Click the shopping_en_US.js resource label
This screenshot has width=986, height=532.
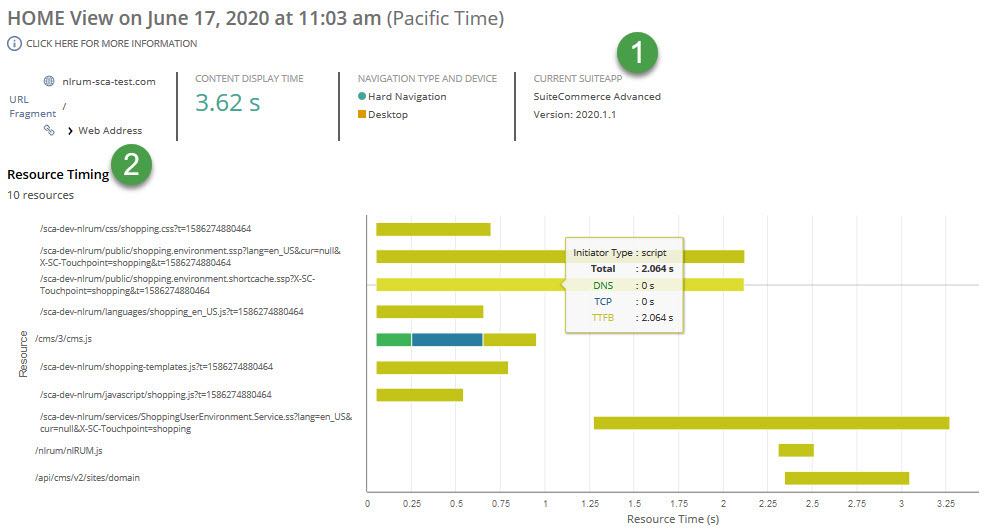pyautogui.click(x=172, y=312)
